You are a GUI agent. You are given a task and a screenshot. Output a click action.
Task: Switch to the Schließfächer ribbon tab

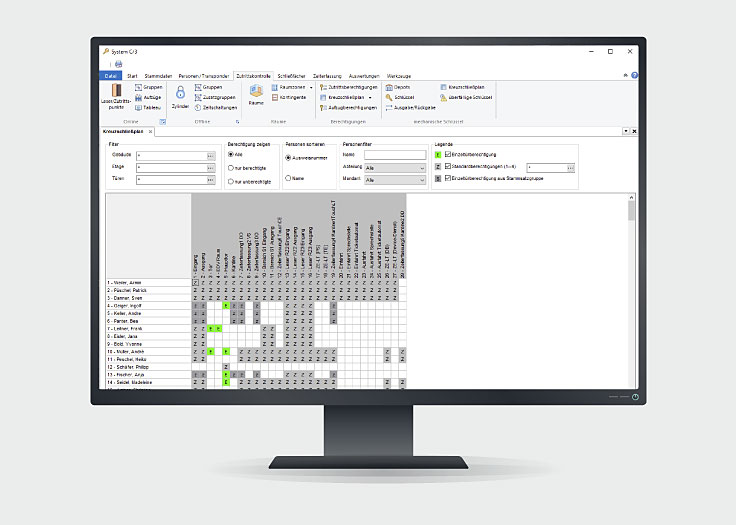291,76
